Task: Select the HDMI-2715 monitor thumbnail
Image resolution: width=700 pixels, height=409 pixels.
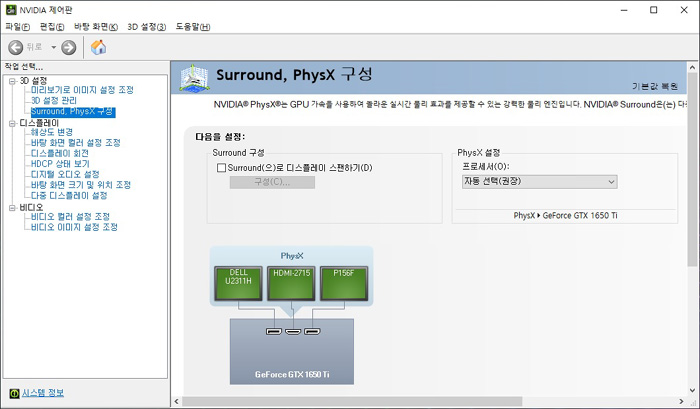Action: click(292, 284)
